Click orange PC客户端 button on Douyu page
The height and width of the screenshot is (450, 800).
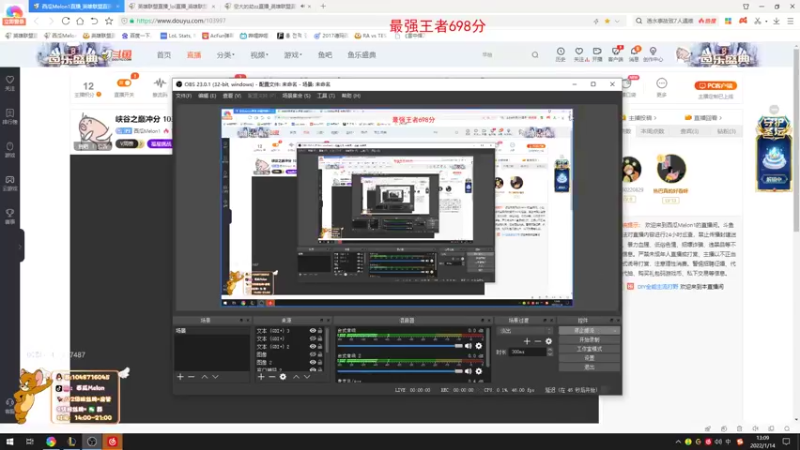[x=715, y=86]
